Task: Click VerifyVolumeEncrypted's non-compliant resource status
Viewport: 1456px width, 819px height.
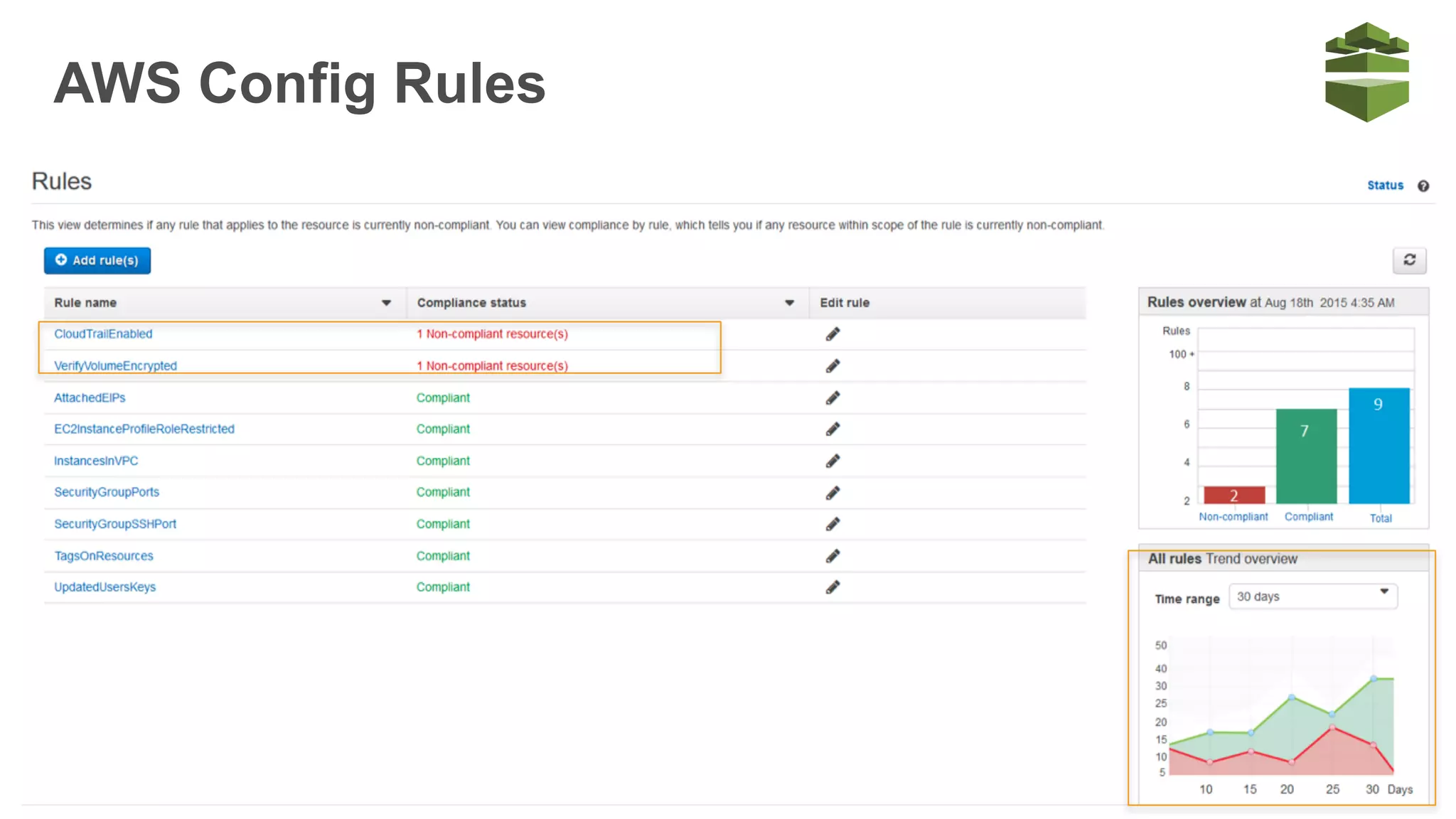Action: 492,365
